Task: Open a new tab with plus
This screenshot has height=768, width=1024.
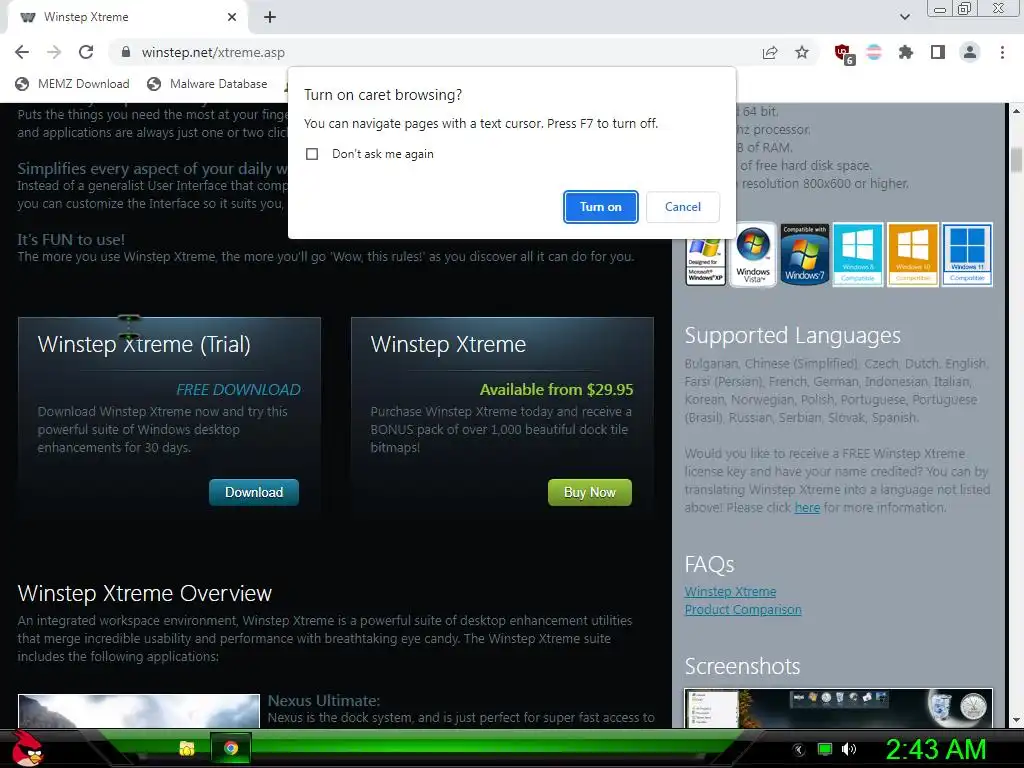Action: [x=270, y=17]
